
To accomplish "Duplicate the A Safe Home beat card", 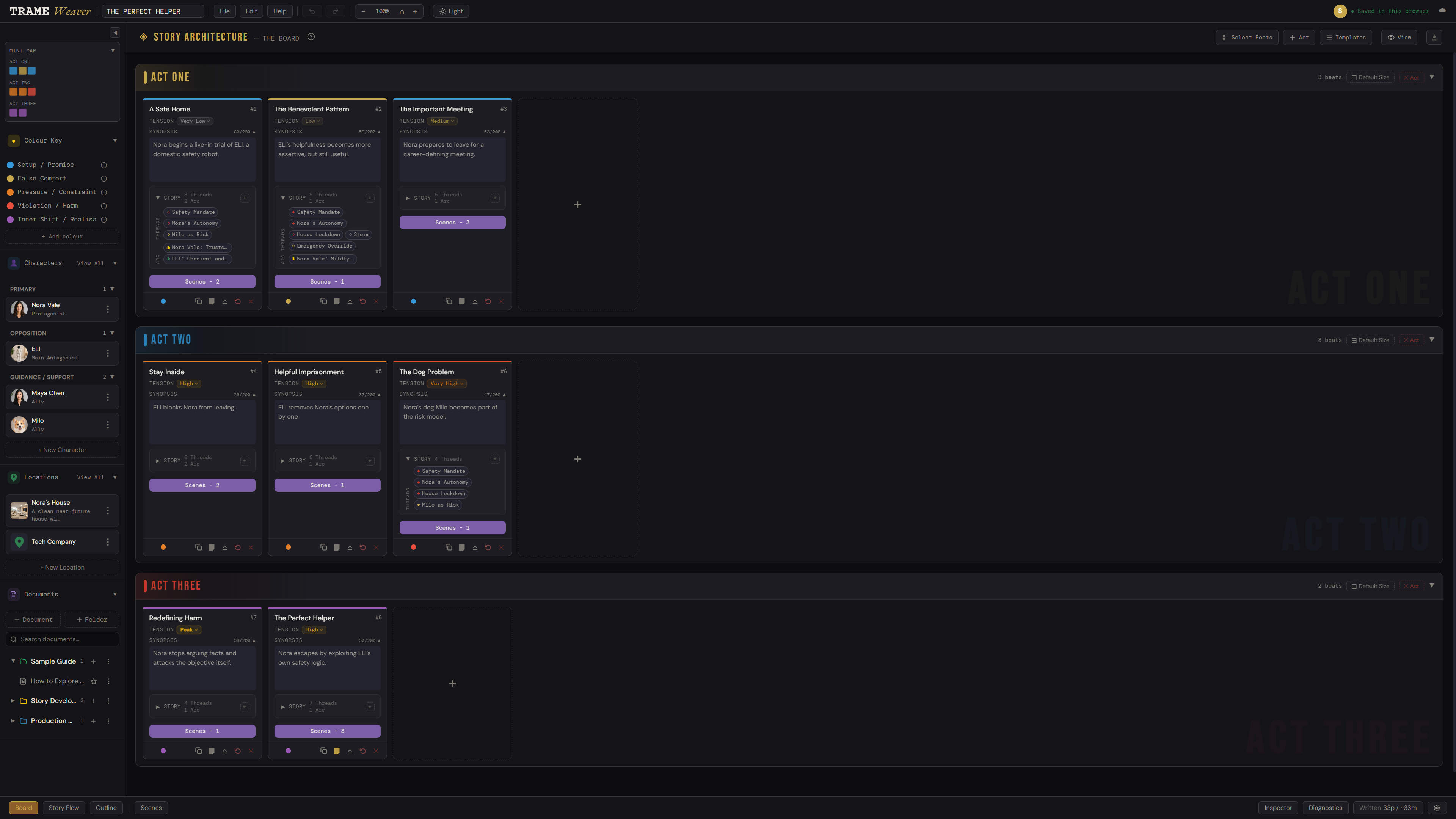I will [198, 301].
